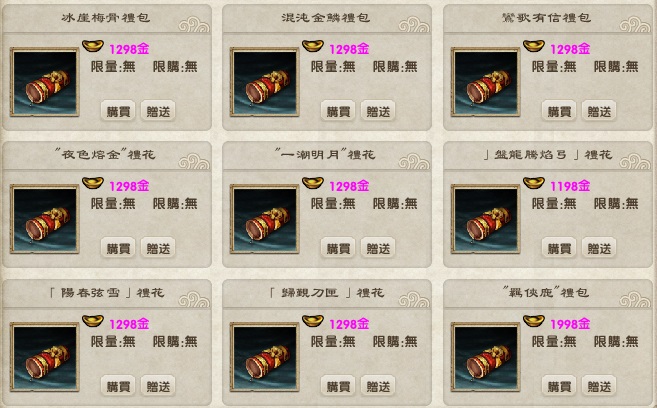Gift the 陽春弦雪禮花 item
This screenshot has width=657, height=408.
tap(158, 386)
